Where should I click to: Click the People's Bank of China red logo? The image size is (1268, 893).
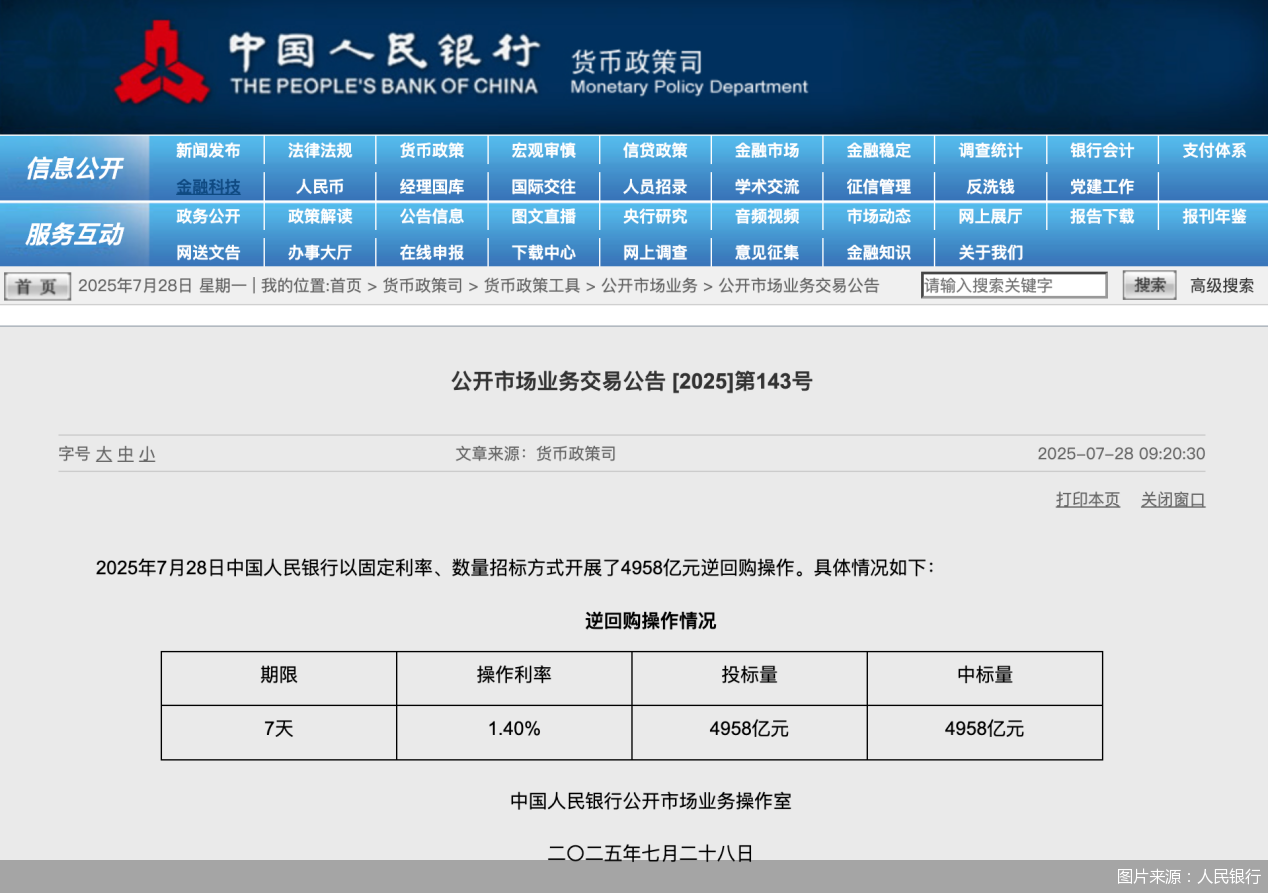coord(161,62)
